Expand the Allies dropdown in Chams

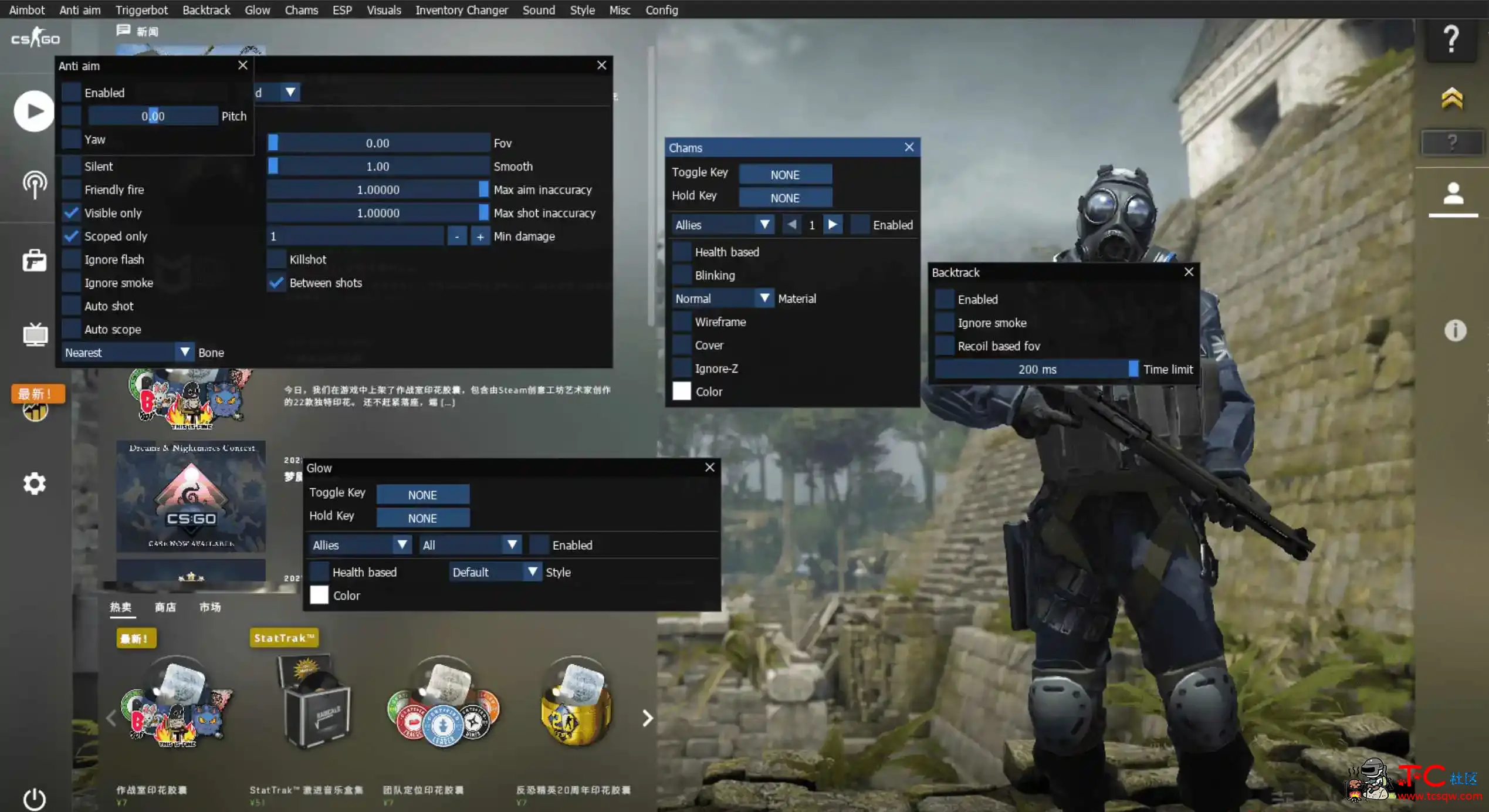click(x=765, y=225)
